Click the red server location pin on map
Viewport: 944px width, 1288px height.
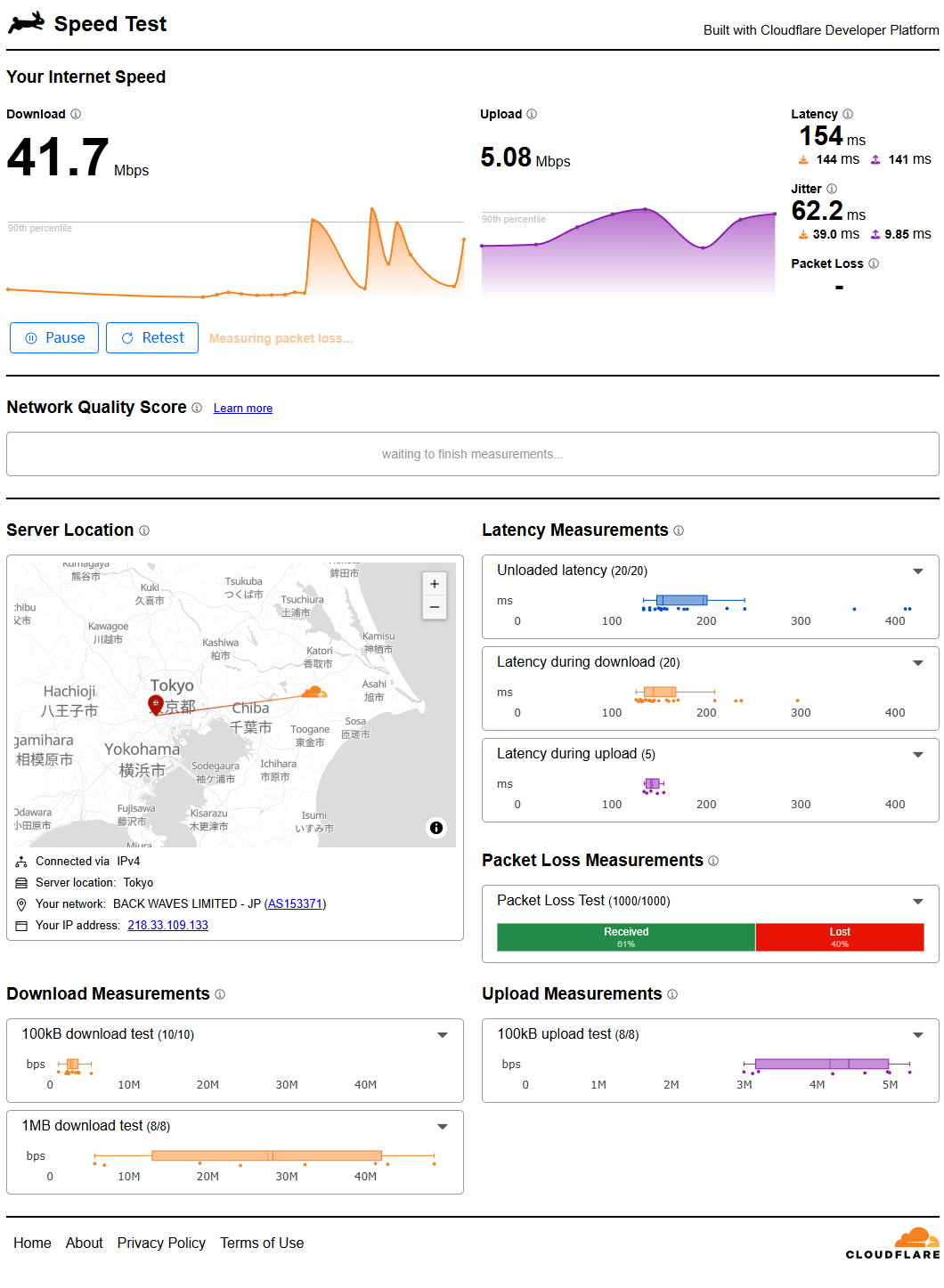click(x=155, y=704)
